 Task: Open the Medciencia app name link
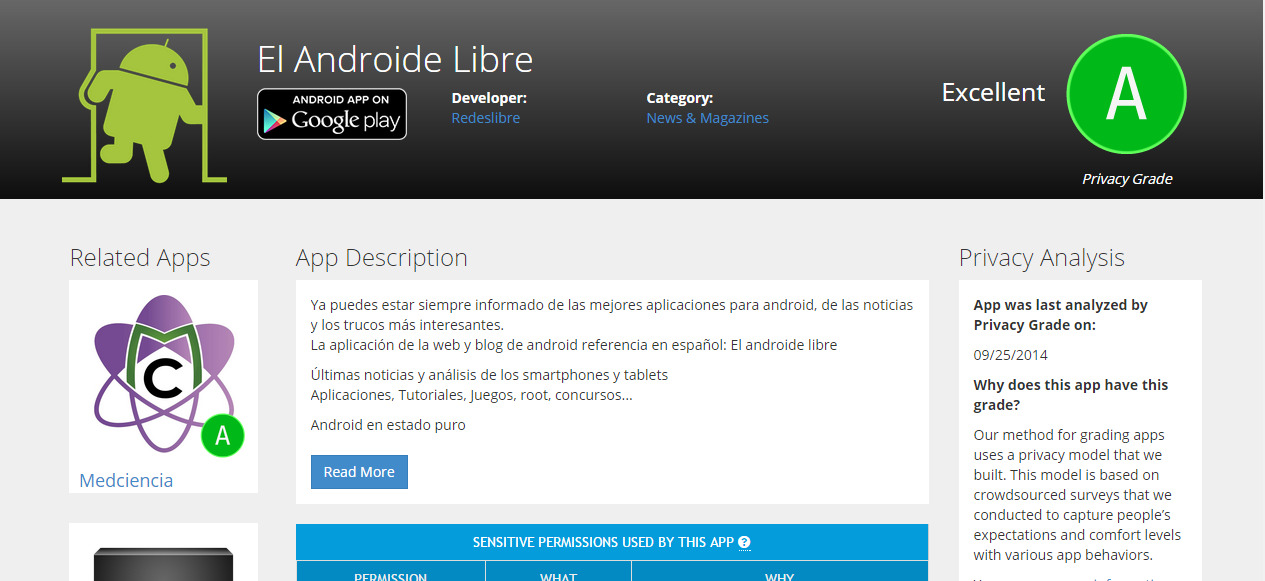(126, 480)
